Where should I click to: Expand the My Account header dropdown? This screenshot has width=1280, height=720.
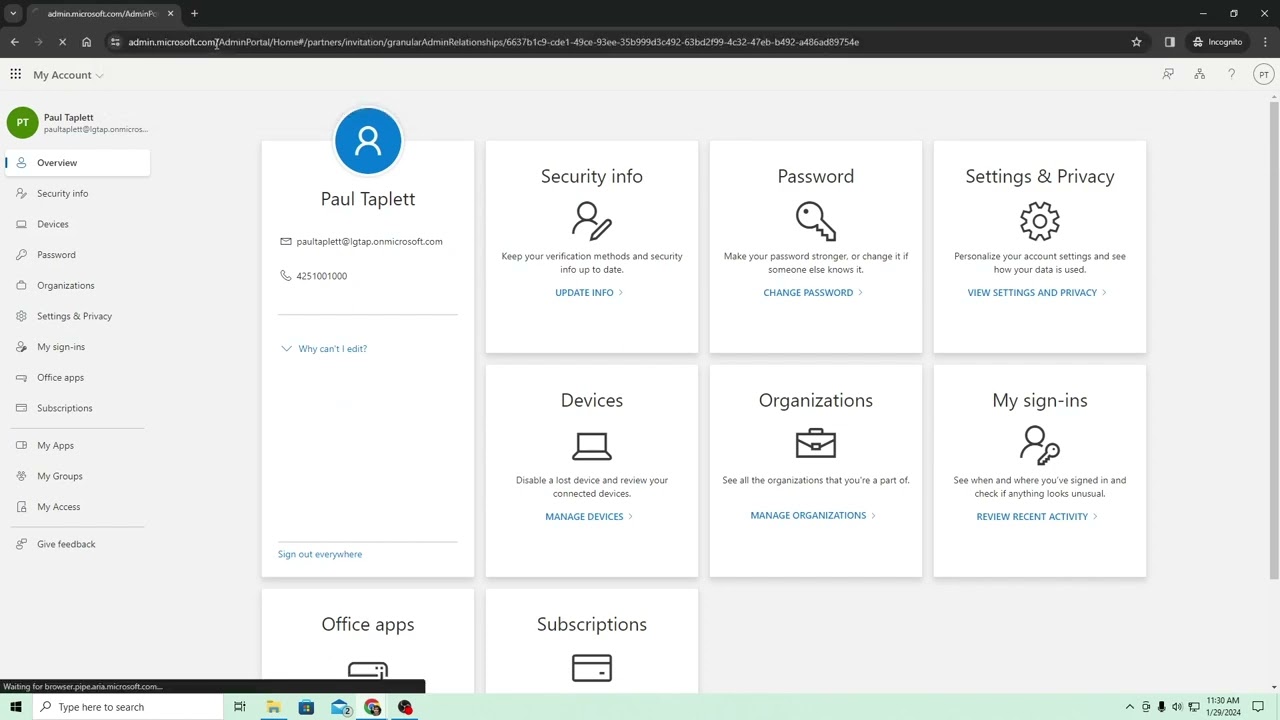[68, 75]
